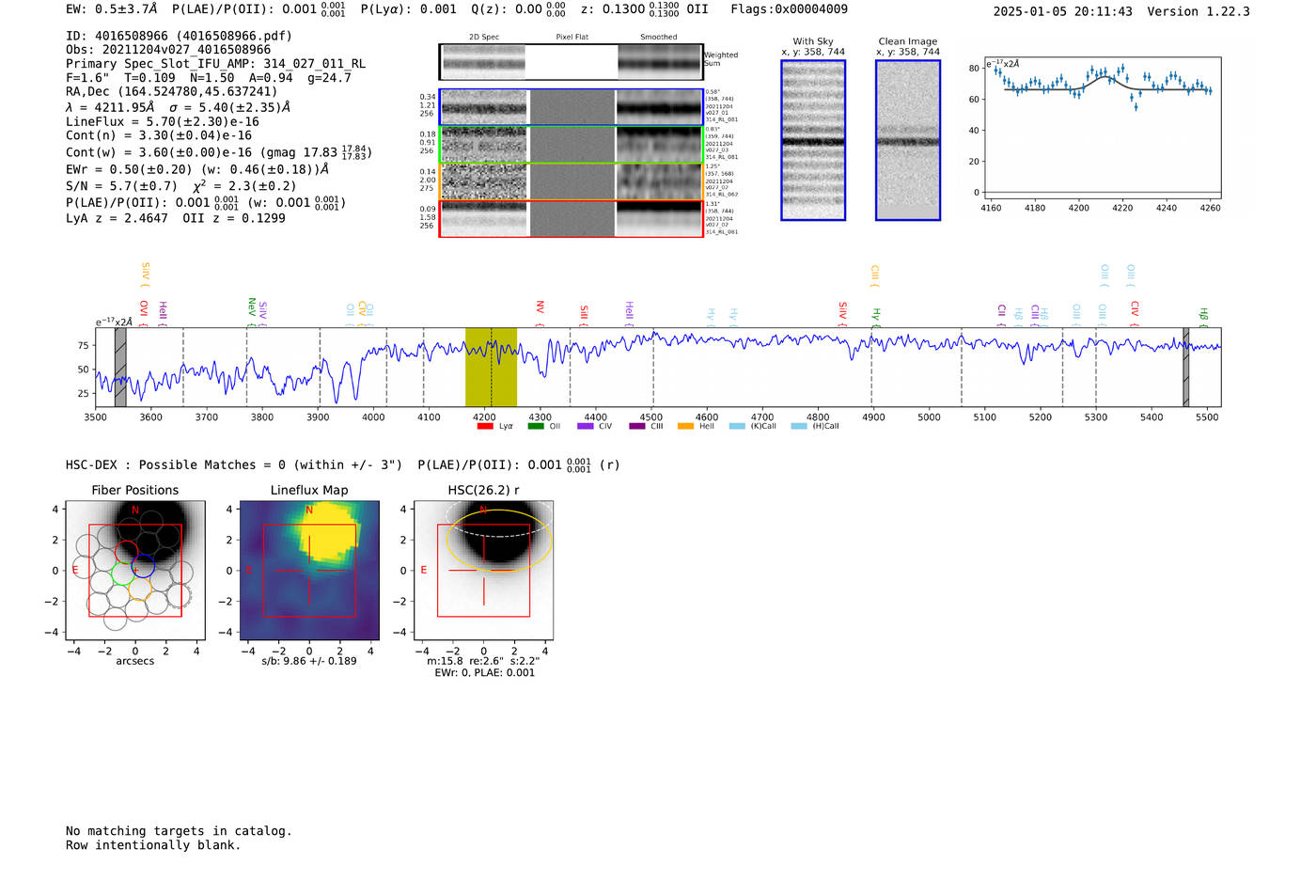The width and height of the screenshot is (1316, 896).
Task: Click the 'Primary Spec_Slot_IFU_AMP: 314_027_011_RL' line
Action: (x=215, y=64)
